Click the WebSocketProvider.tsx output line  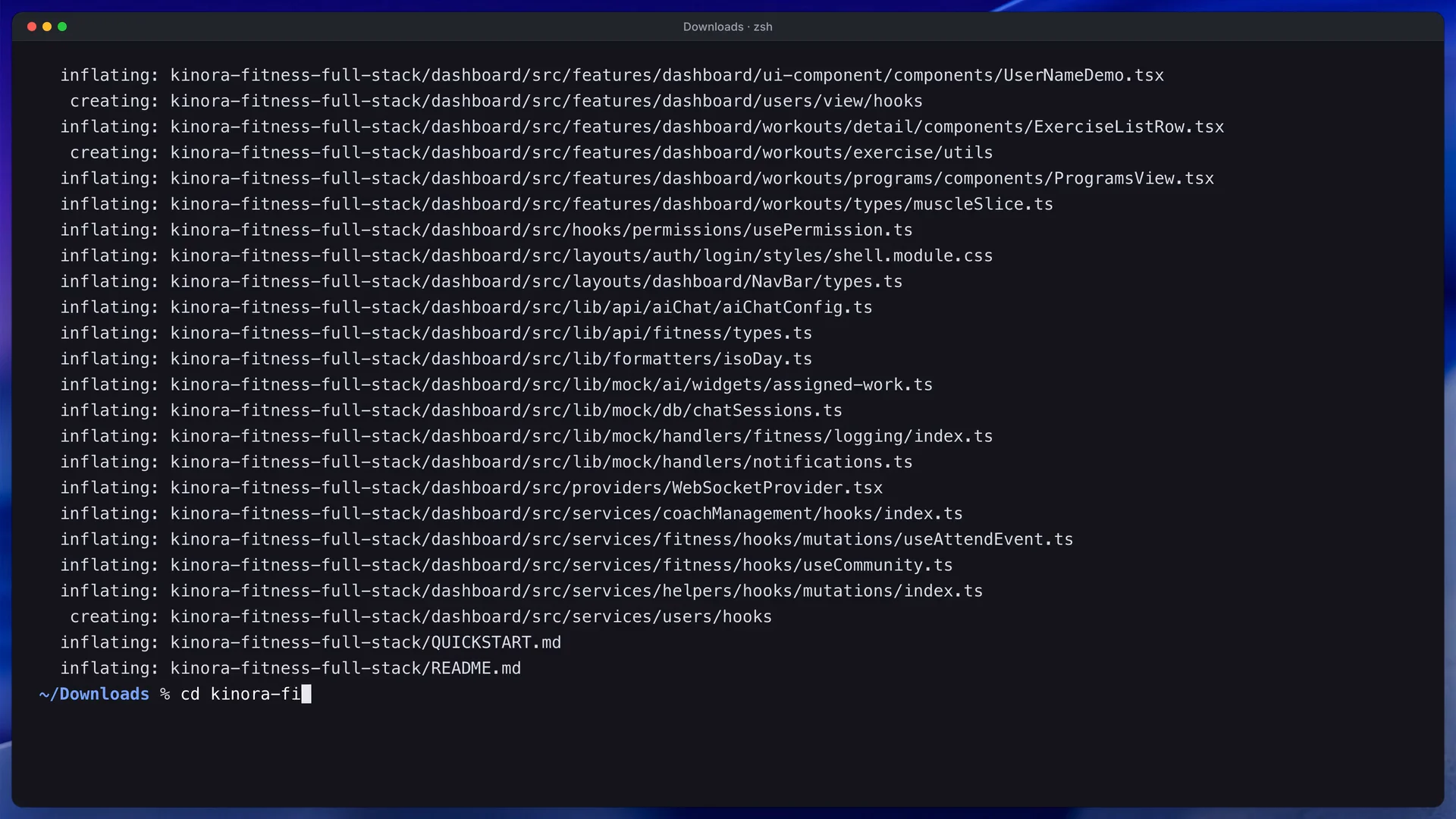tap(472, 488)
